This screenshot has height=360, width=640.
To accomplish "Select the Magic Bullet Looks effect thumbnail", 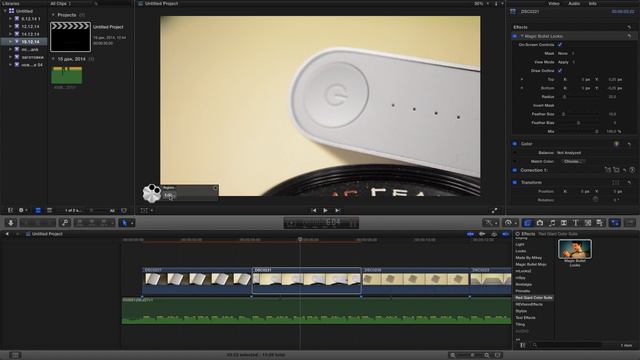I will pos(575,249).
